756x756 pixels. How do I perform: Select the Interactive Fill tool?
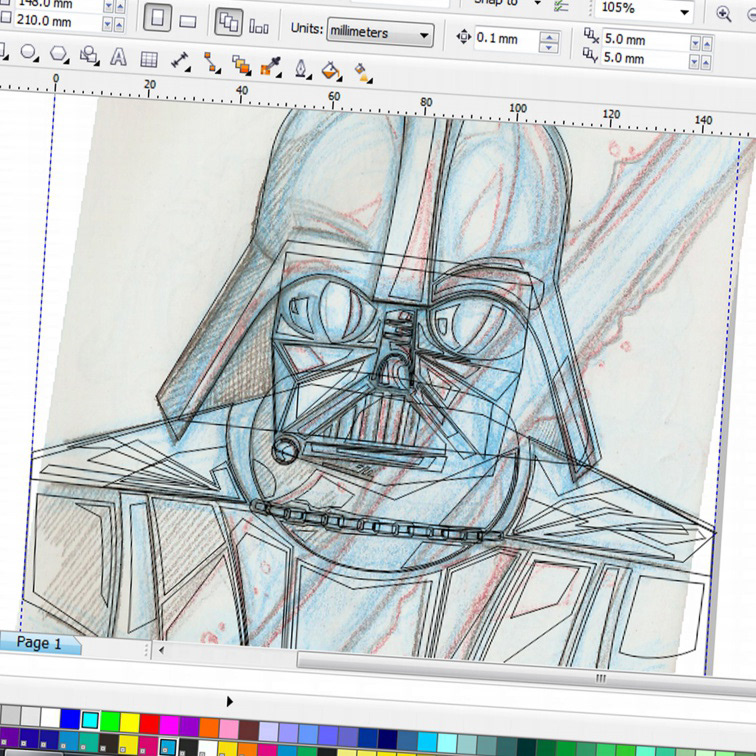coord(363,73)
